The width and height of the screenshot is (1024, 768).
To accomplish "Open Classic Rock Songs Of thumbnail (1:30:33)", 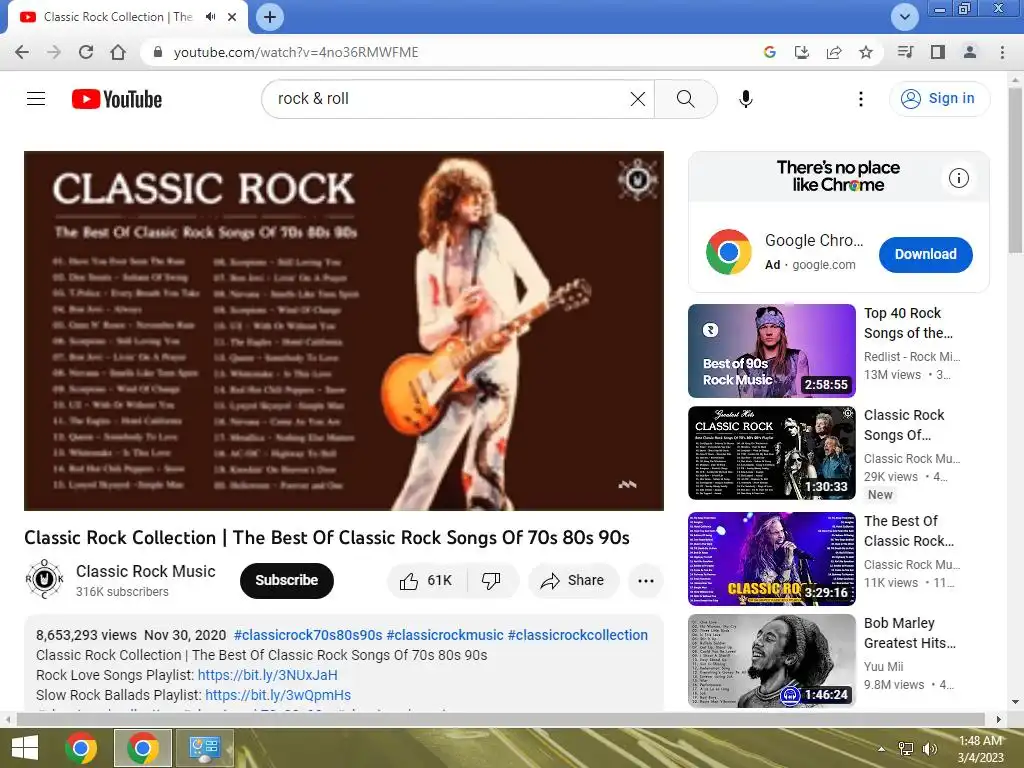I will coord(771,453).
